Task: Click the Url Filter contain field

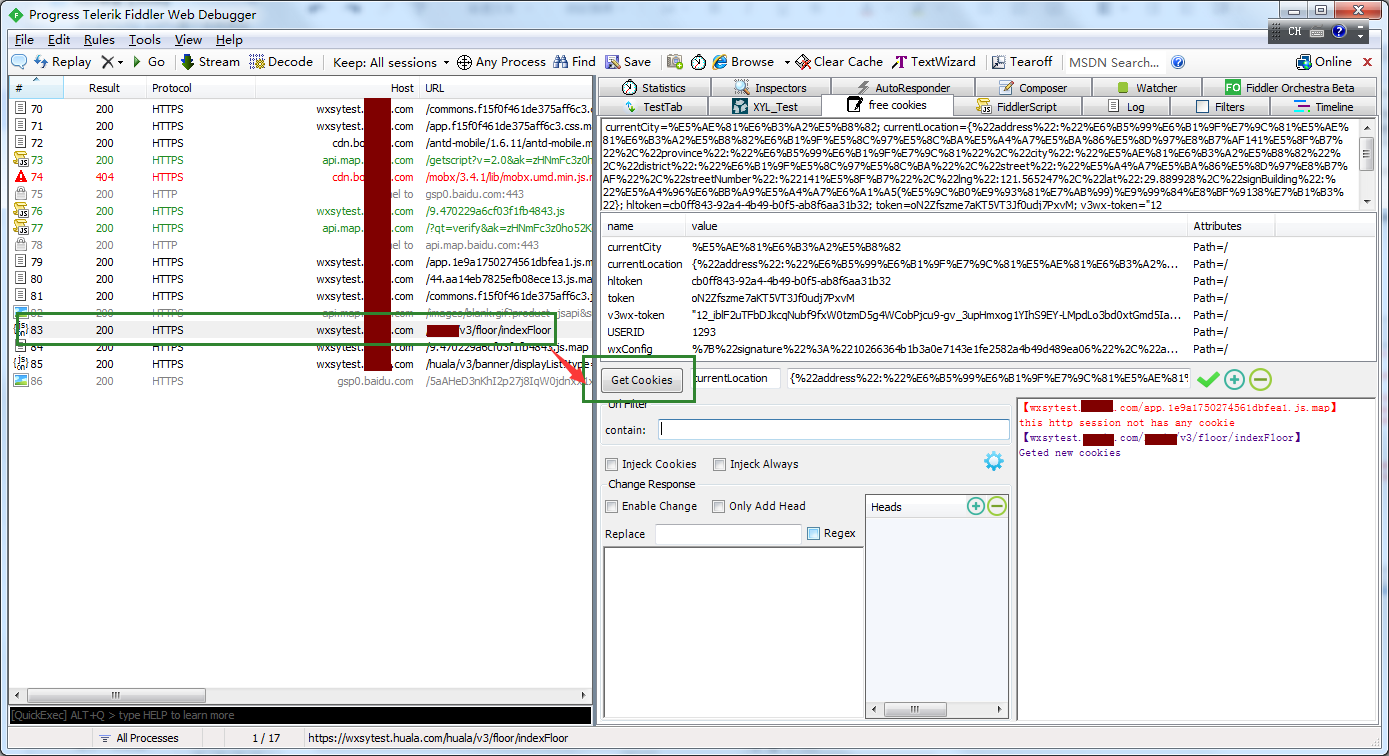Action: (834, 430)
